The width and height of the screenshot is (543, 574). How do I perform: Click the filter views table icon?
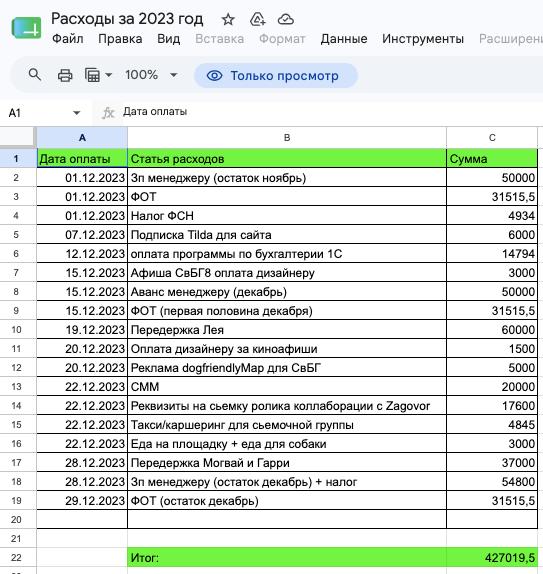(x=92, y=75)
